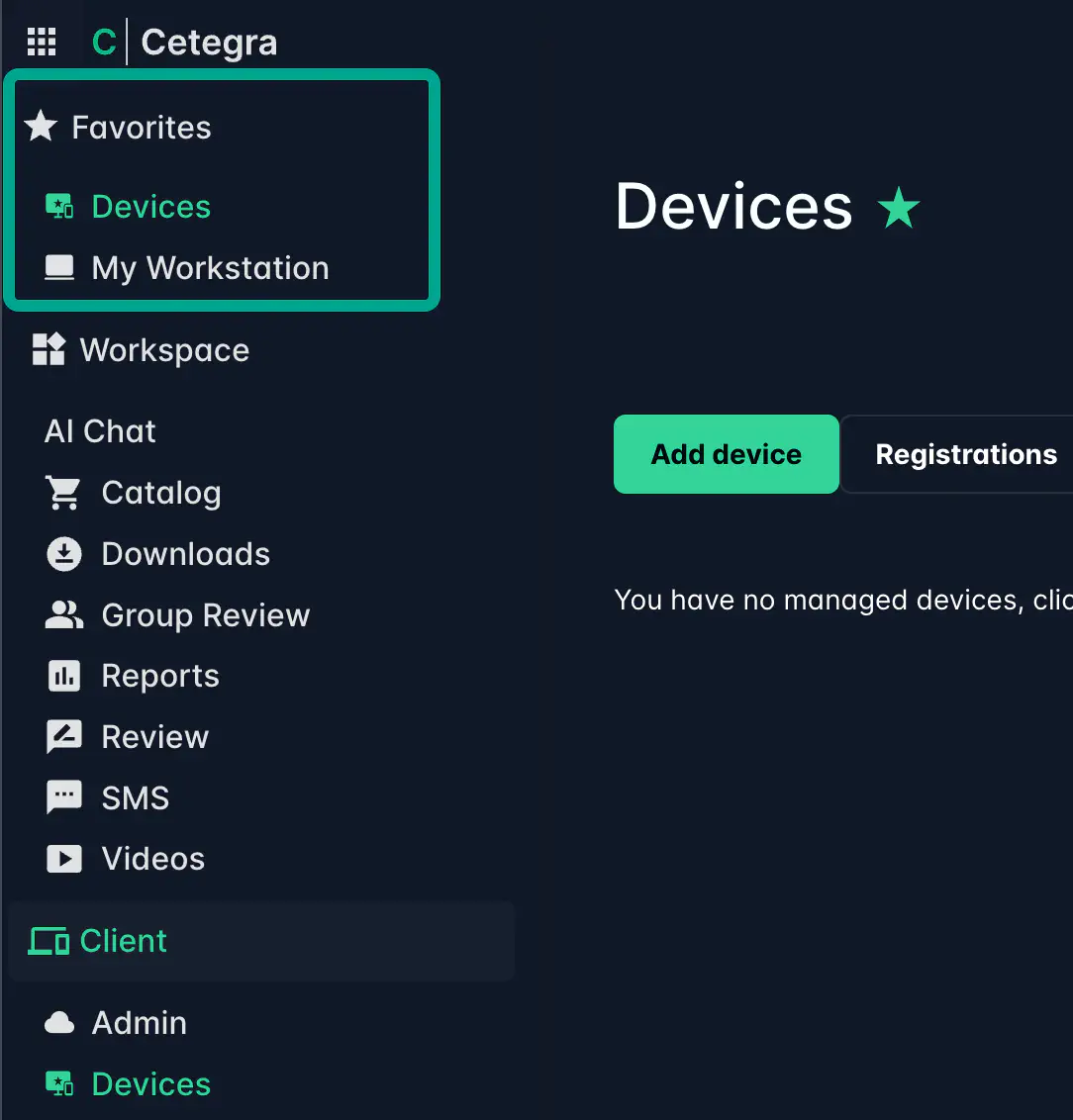Open Admin under Client section

click(139, 1023)
